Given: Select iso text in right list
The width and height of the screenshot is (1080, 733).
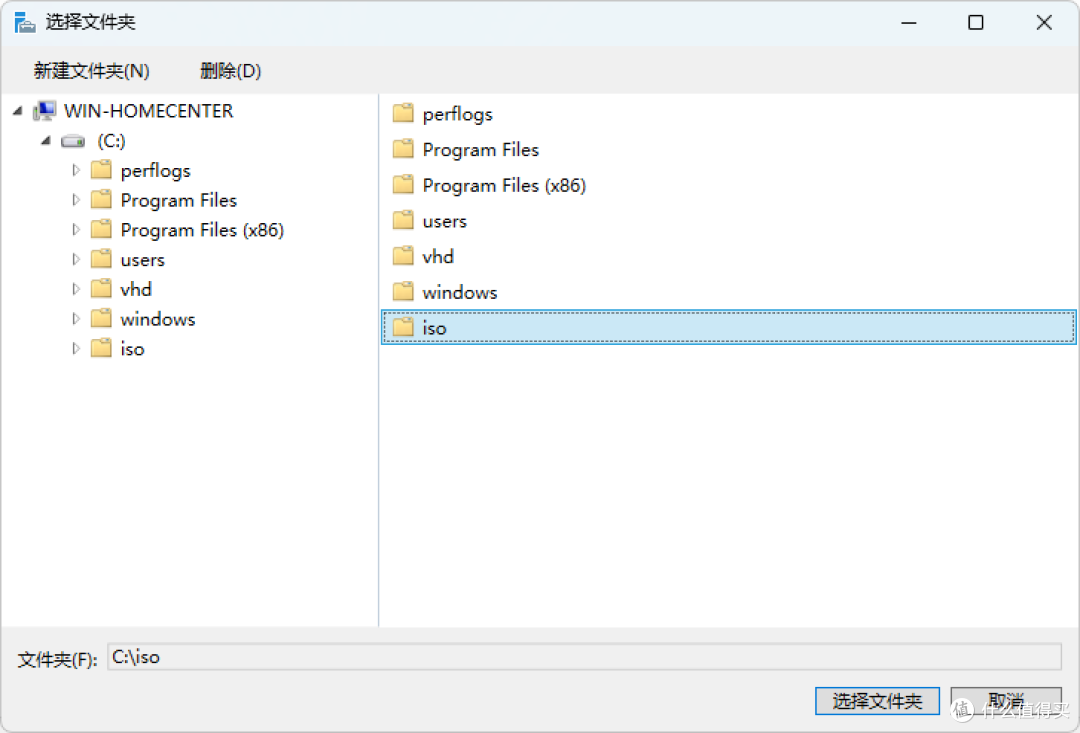Looking at the screenshot, I should tap(435, 329).
